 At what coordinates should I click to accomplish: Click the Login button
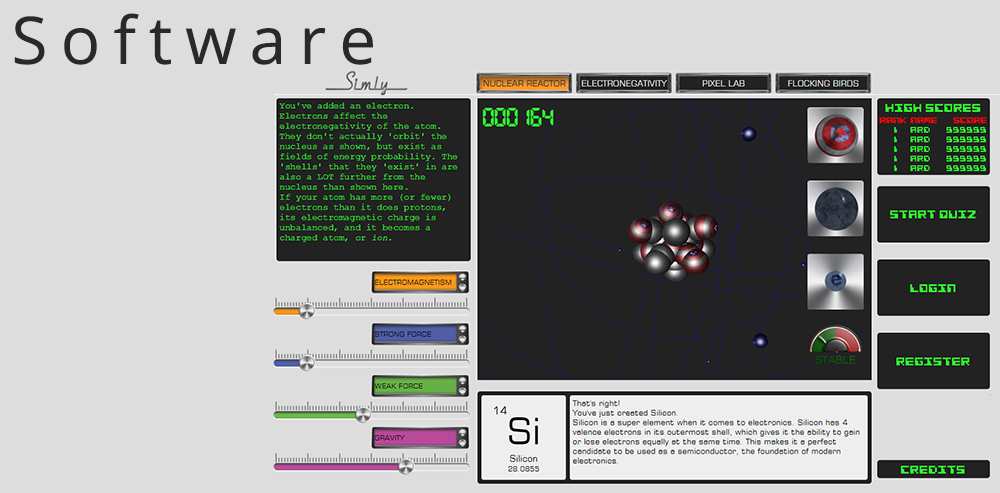(933, 288)
